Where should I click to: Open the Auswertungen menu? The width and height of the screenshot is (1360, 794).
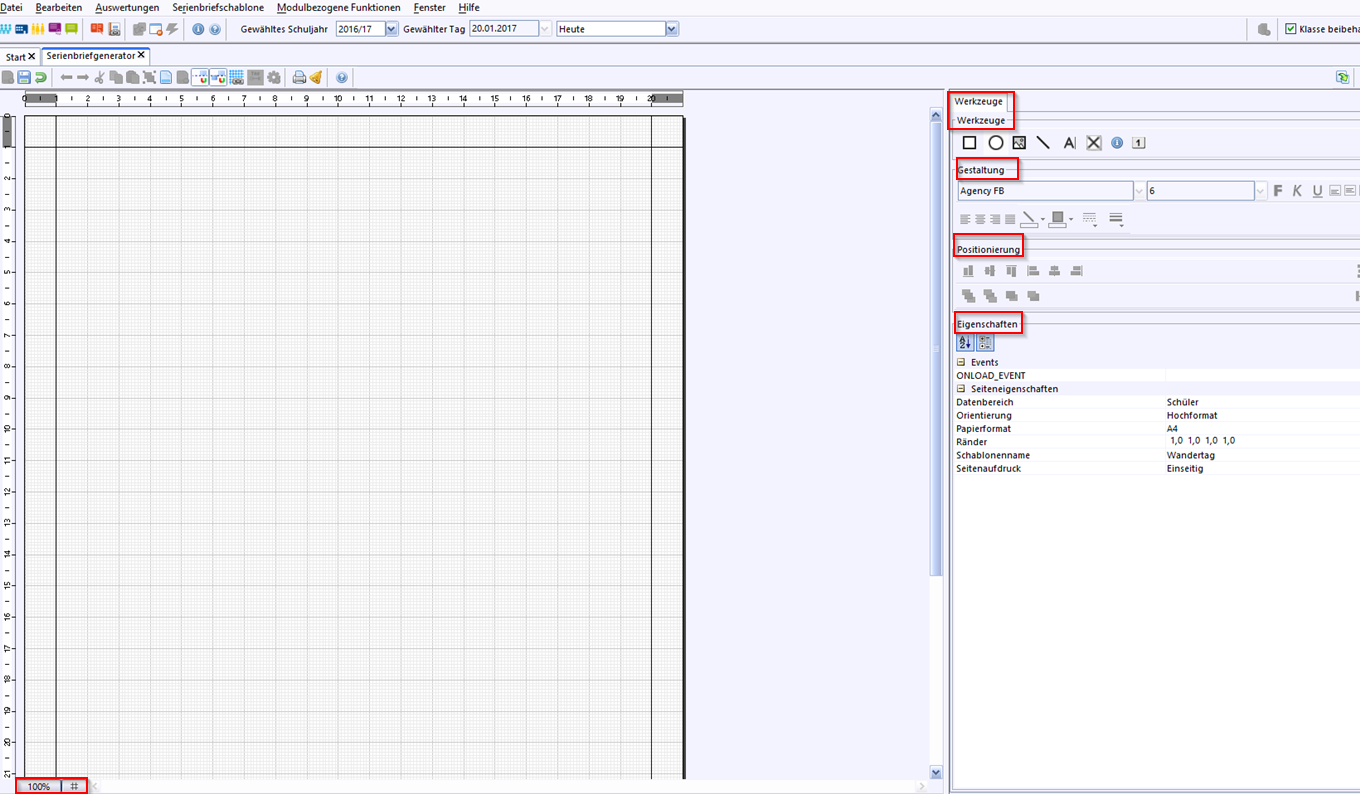coord(127,7)
